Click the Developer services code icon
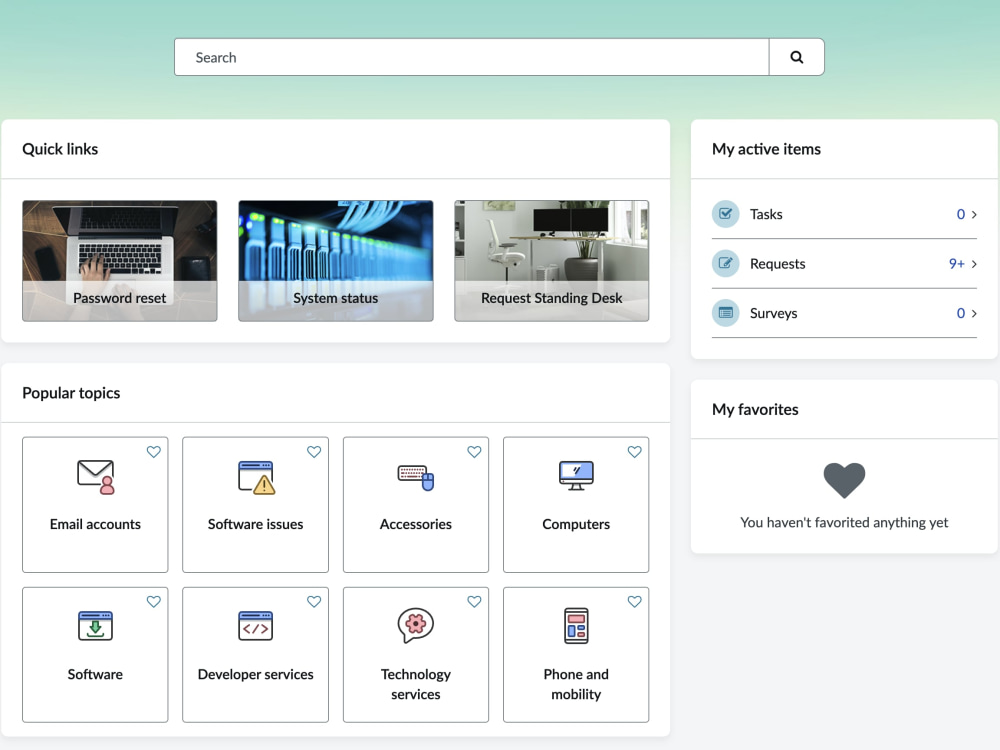The width and height of the screenshot is (1000, 750). [x=255, y=626]
